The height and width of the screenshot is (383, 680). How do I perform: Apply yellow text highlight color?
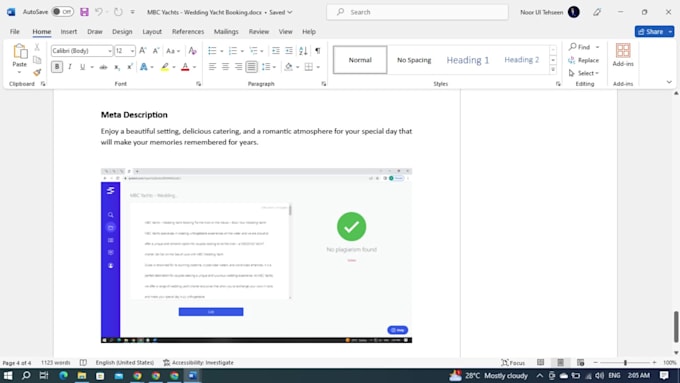click(165, 67)
